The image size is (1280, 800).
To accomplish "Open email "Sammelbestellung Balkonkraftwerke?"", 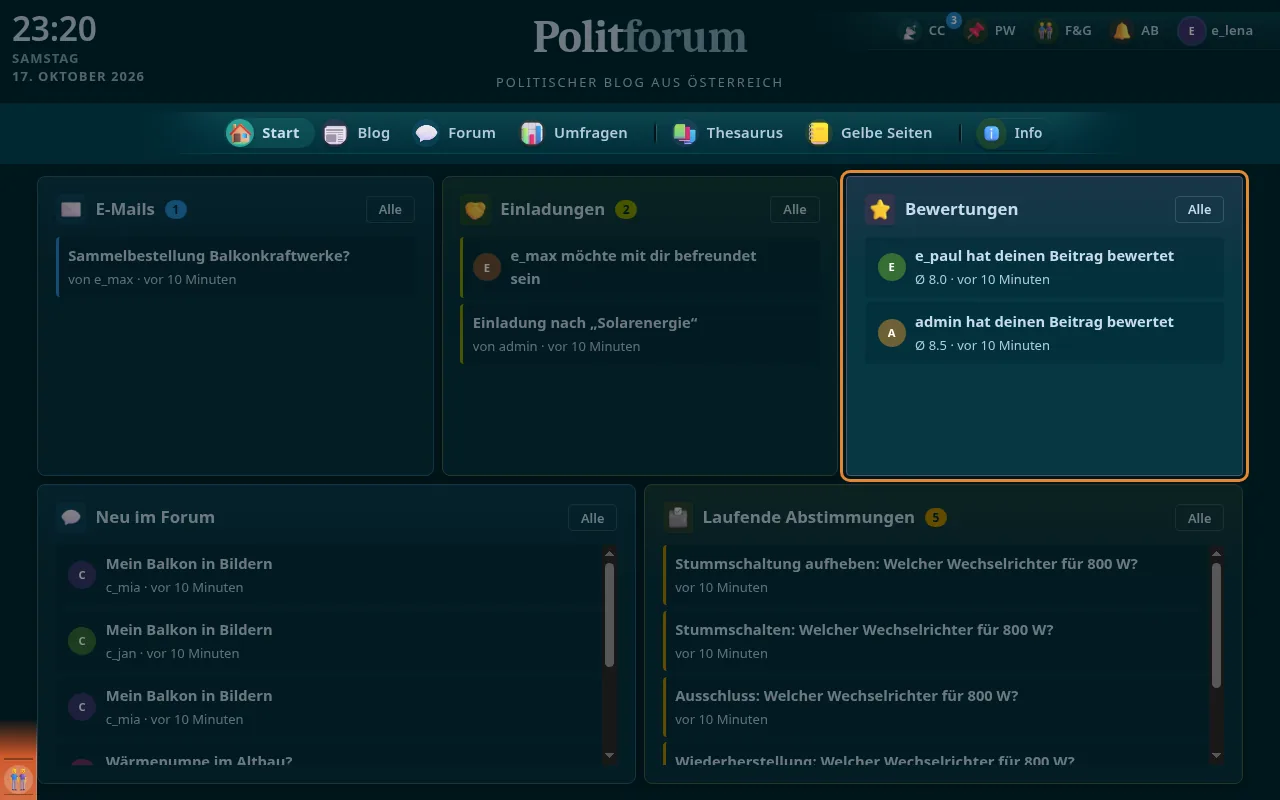I will pyautogui.click(x=237, y=267).
